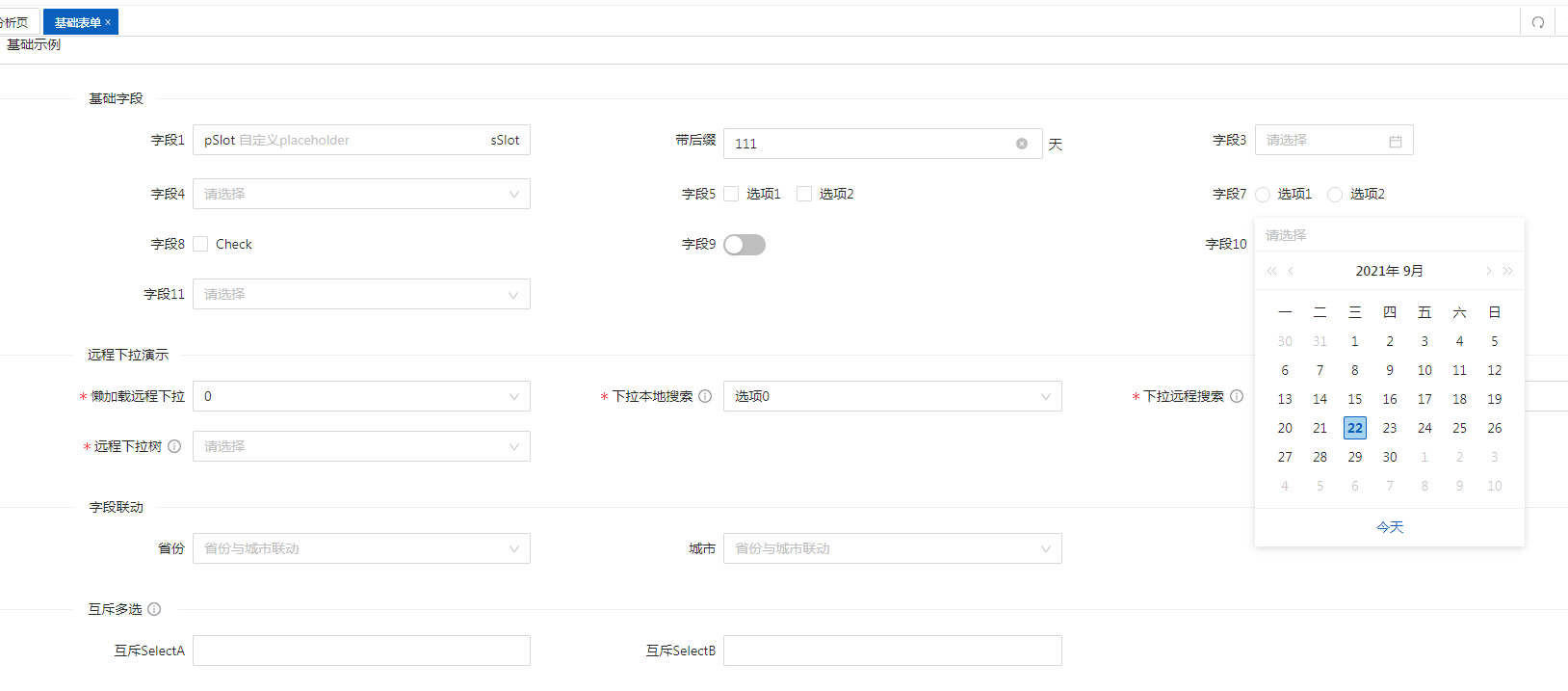Open the 城市 dropdown
Viewport: 1568px width, 691px height.
click(893, 548)
